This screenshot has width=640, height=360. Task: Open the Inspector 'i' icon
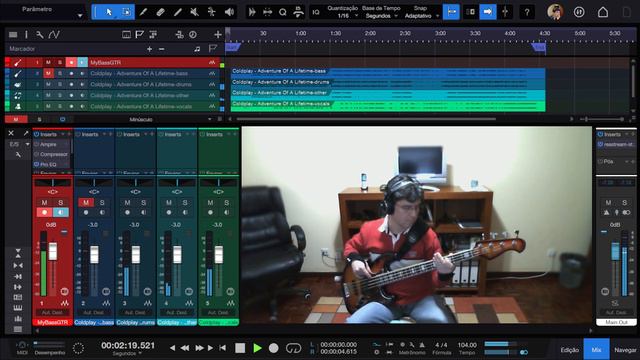point(26,35)
